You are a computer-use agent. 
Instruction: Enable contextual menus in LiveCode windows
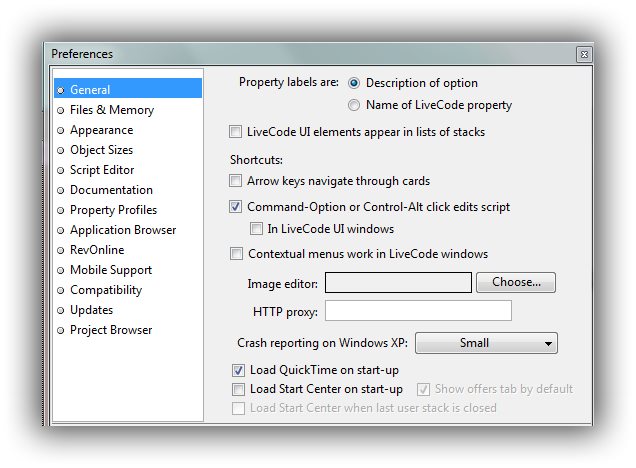(236, 254)
